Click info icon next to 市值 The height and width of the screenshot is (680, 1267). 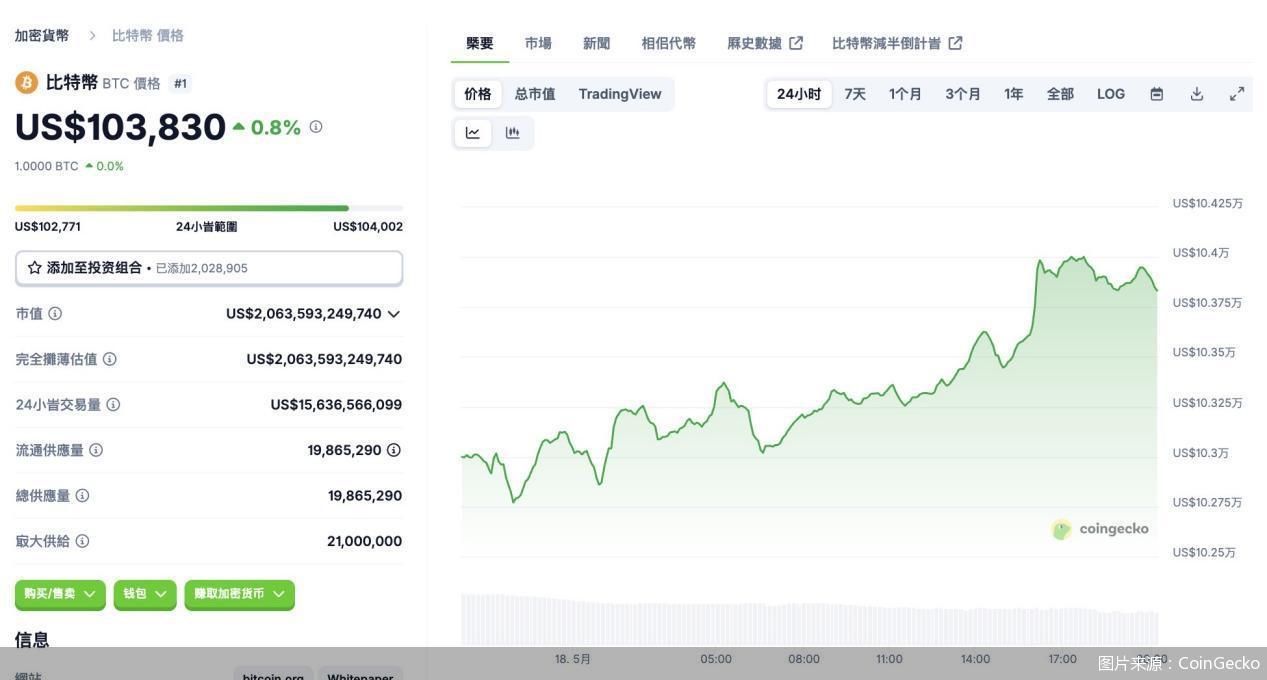(x=55, y=314)
